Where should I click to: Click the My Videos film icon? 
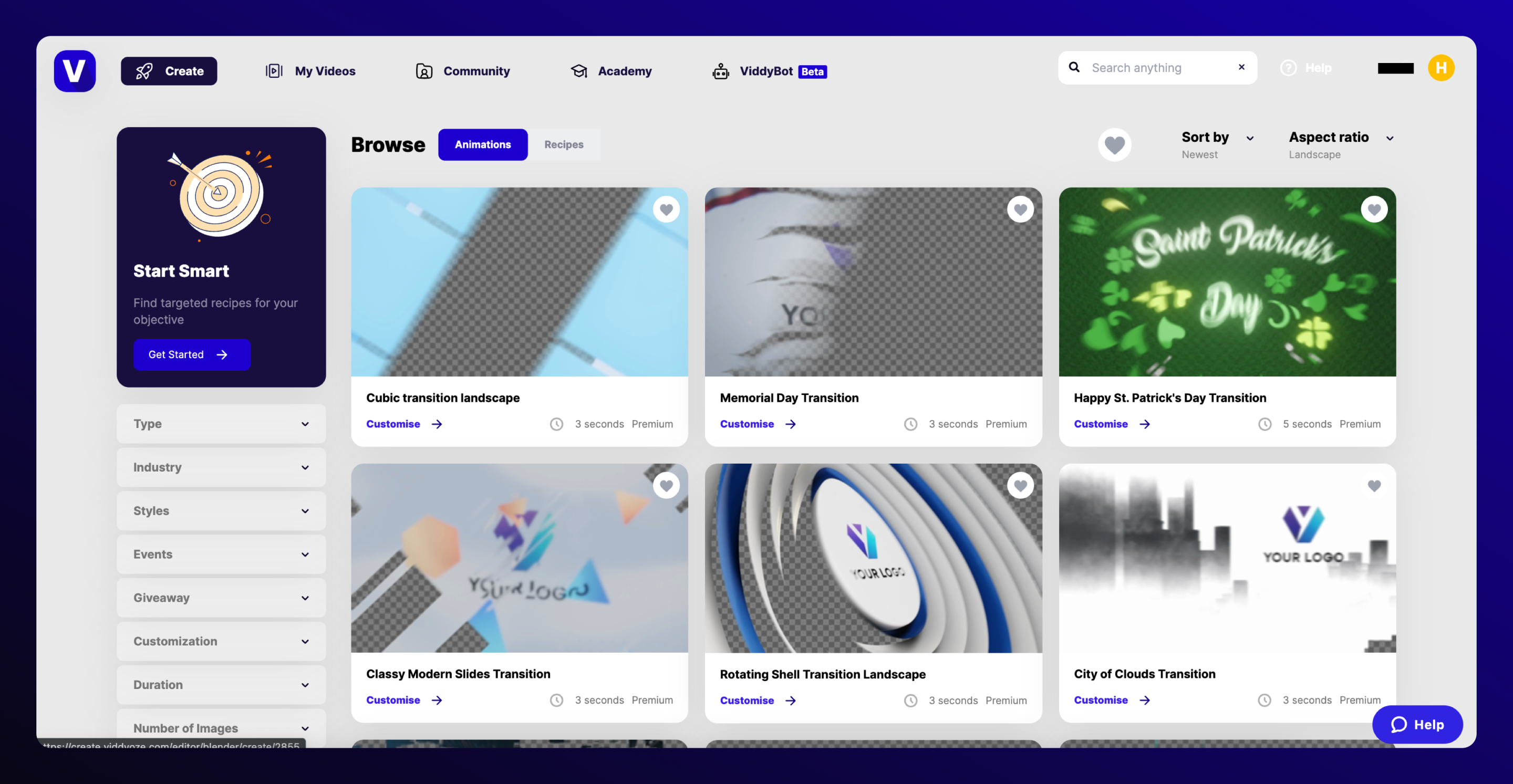(x=274, y=71)
